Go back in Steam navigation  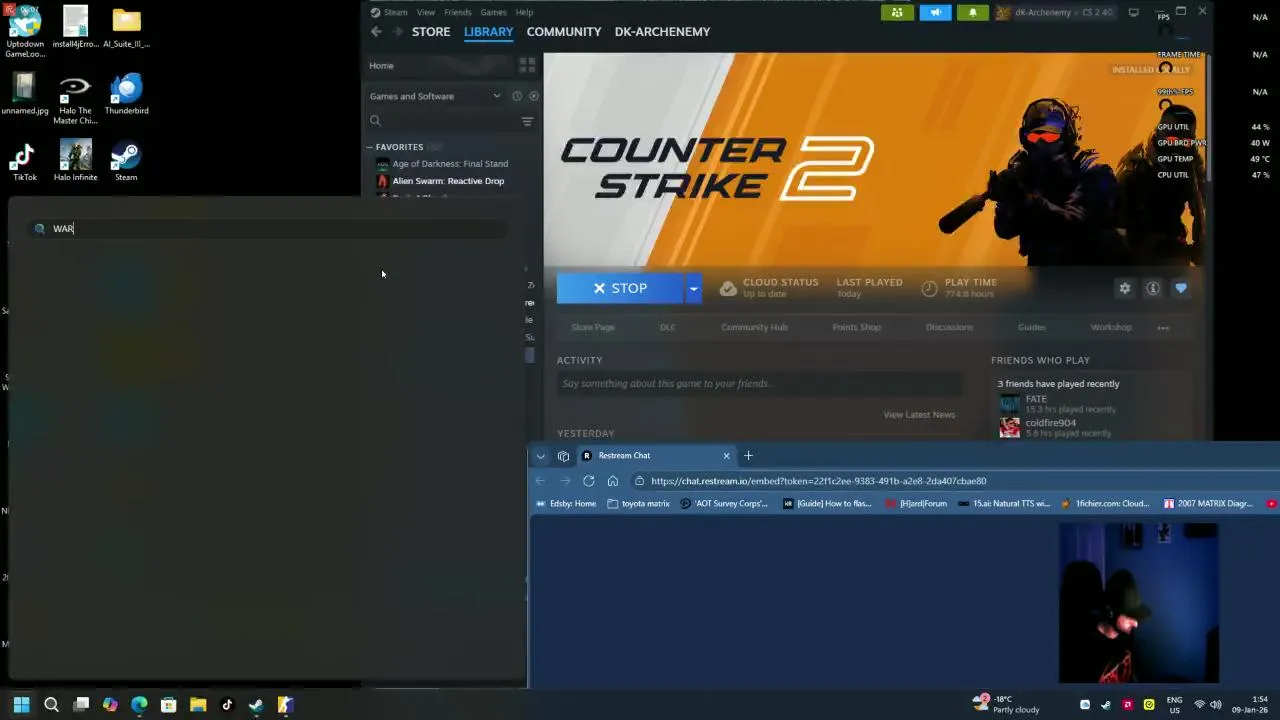click(x=376, y=32)
